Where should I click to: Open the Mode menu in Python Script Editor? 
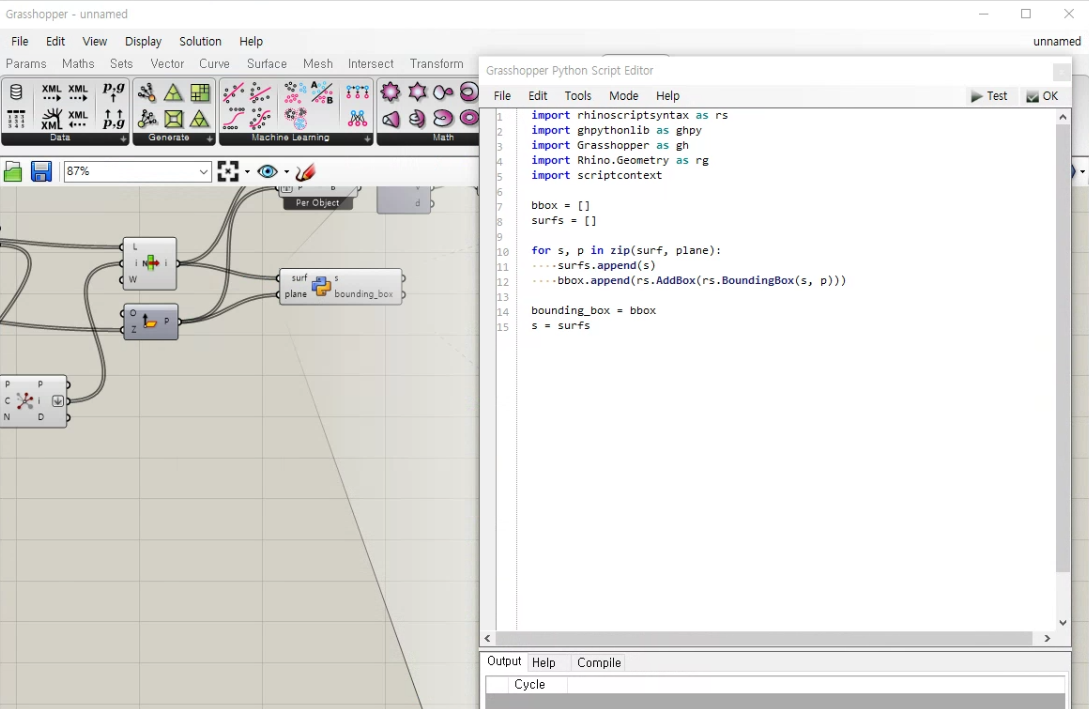(624, 96)
